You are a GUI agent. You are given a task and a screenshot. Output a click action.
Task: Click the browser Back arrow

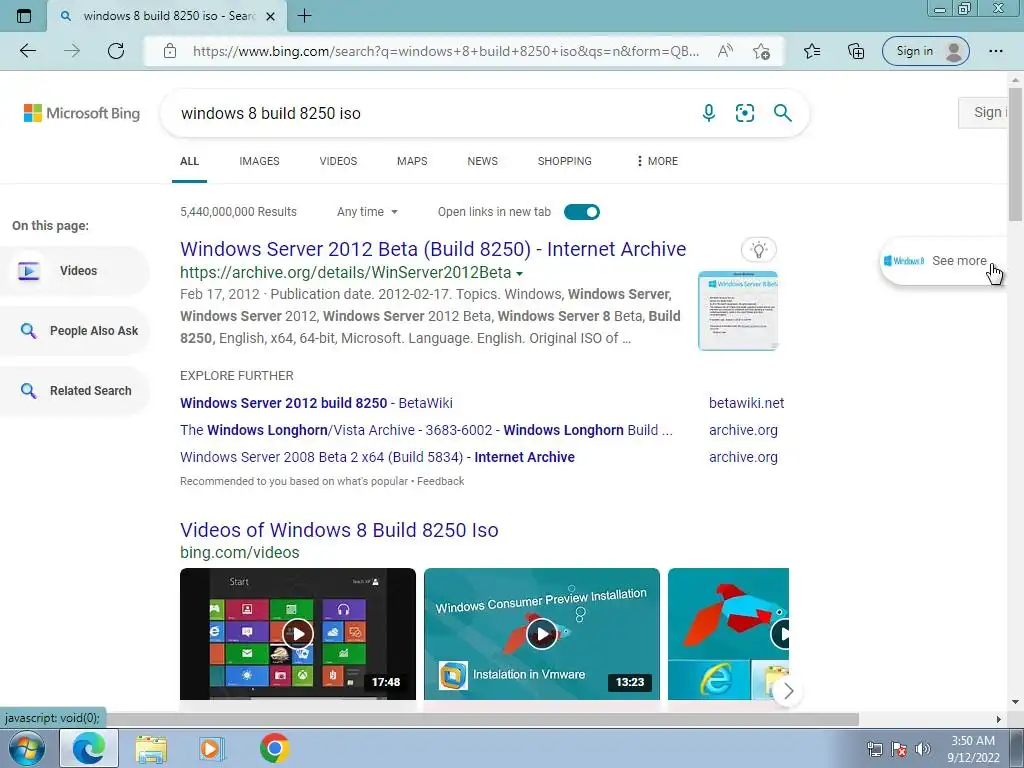pos(27,51)
